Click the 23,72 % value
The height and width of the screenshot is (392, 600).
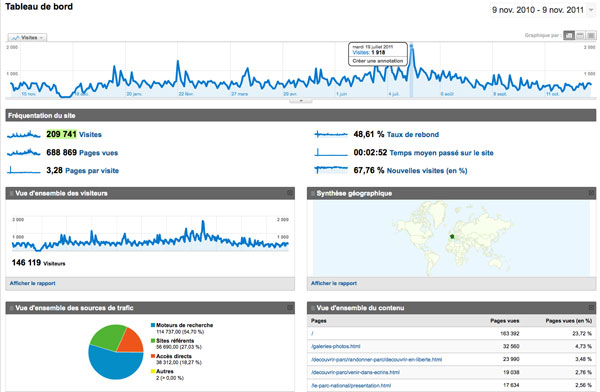click(582, 333)
